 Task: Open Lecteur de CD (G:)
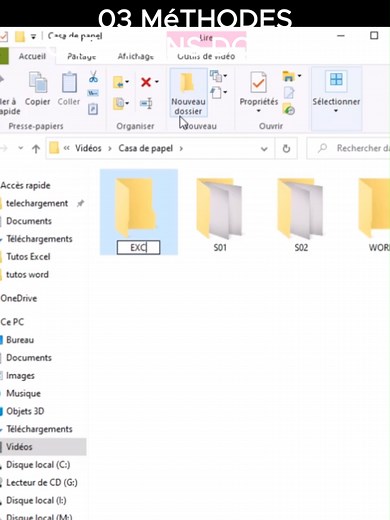pyautogui.click(x=42, y=483)
